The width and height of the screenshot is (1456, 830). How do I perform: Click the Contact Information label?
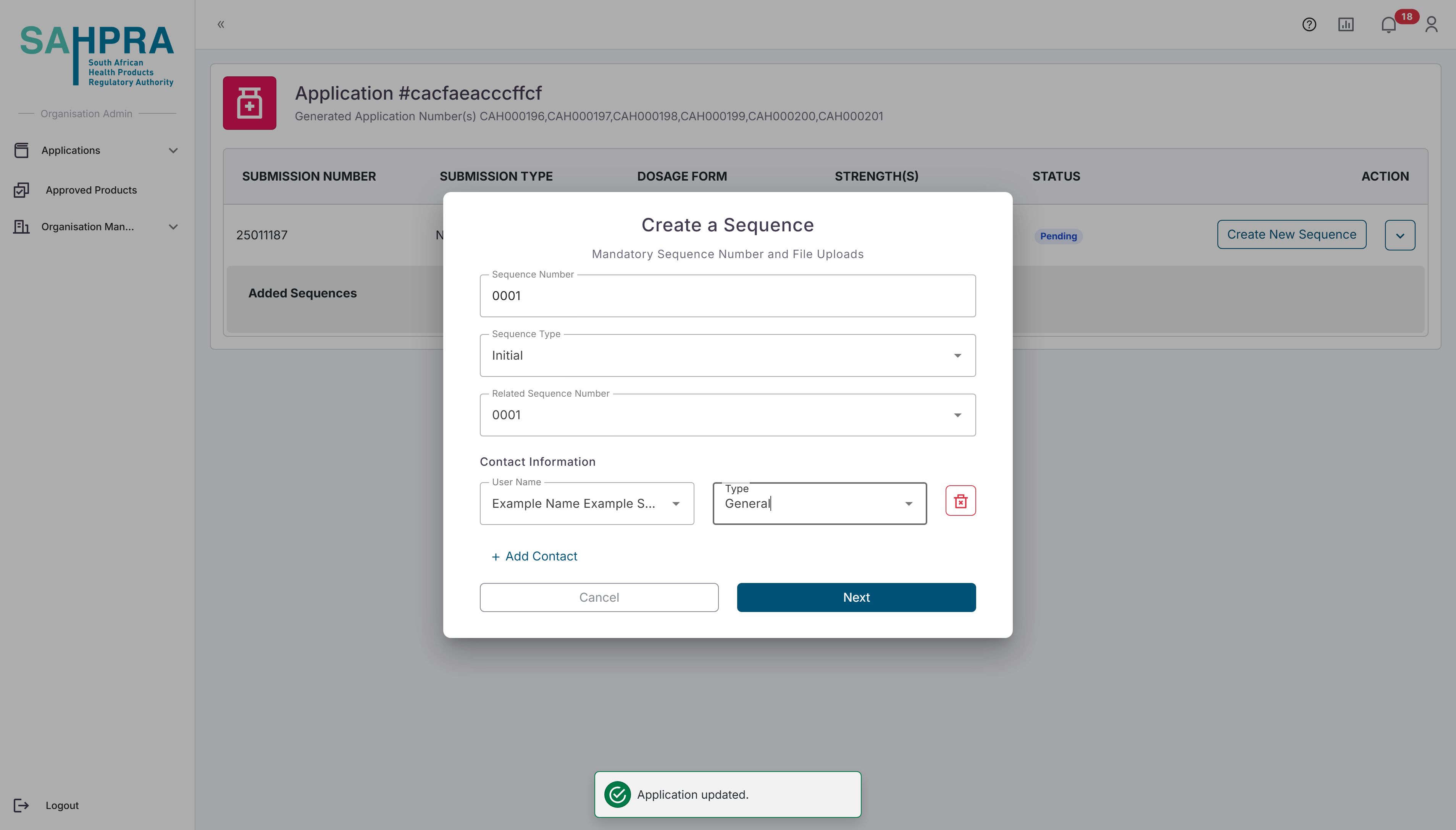point(538,462)
